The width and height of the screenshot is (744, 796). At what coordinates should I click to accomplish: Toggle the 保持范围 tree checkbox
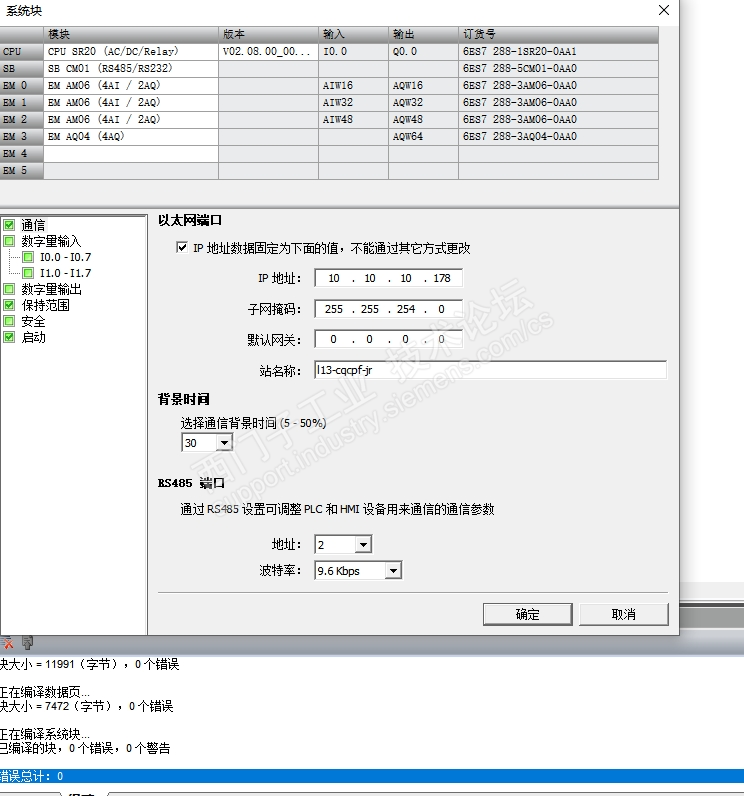pos(9,305)
